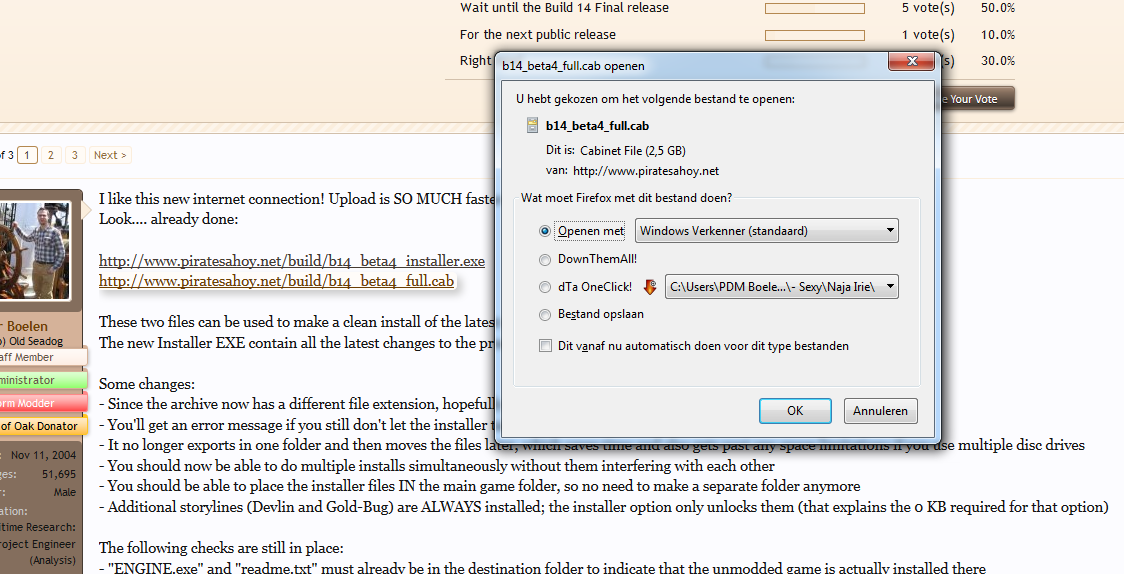This screenshot has height=574, width=1124.
Task: Click the dTa OneClick orange arrow icon
Action: pos(649,287)
